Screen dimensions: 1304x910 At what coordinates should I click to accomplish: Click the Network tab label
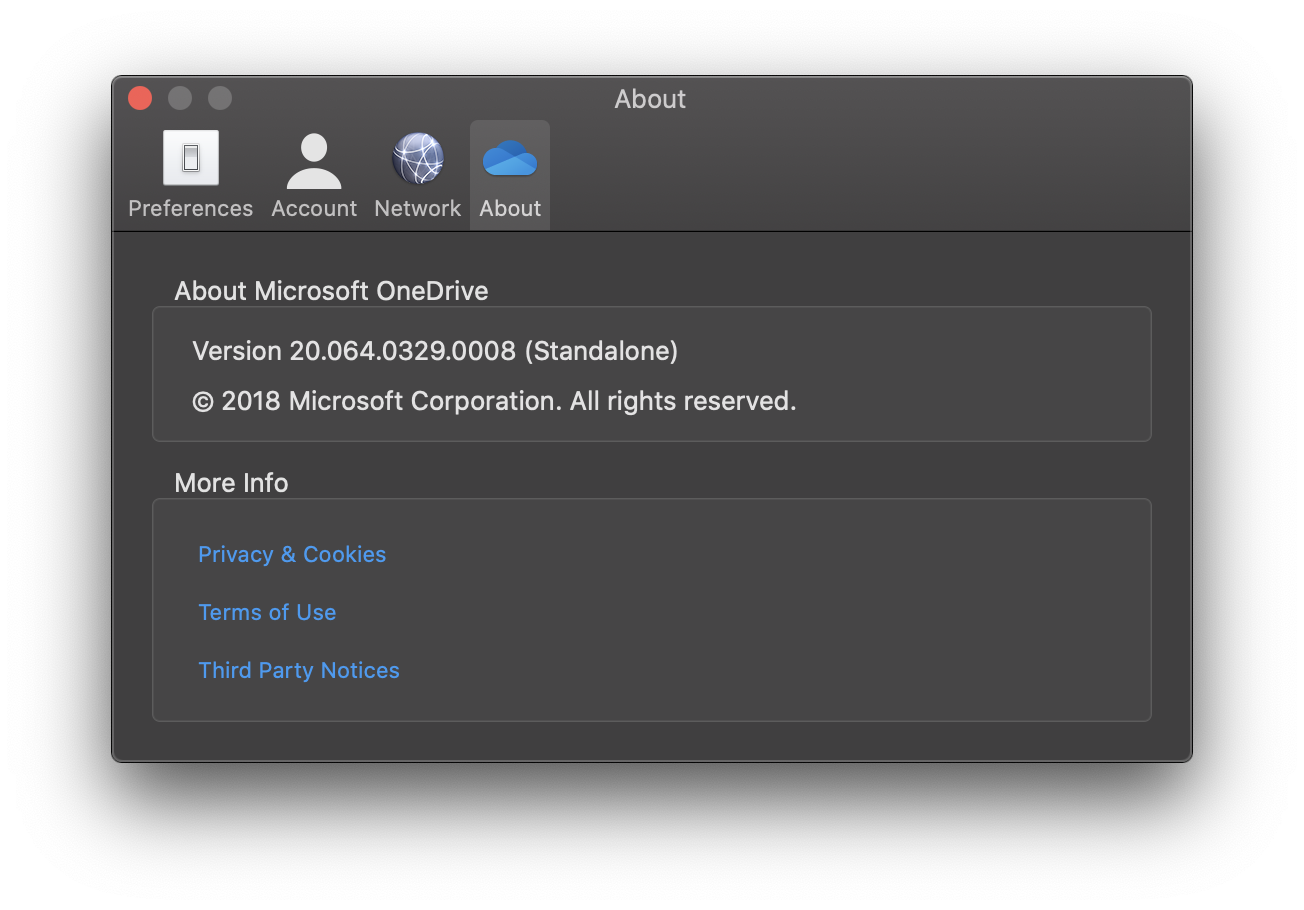click(x=417, y=208)
